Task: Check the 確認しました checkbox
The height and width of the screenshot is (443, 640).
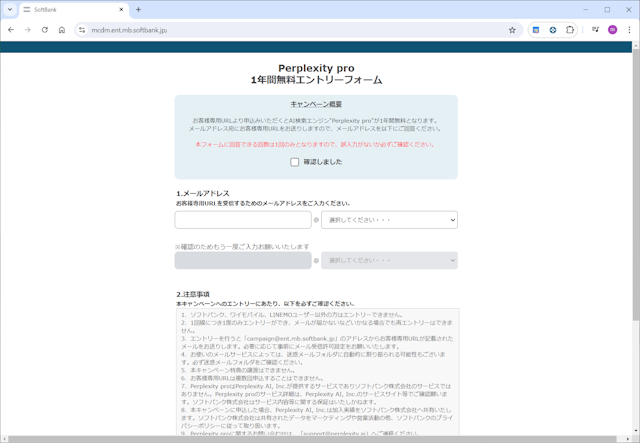Action: pyautogui.click(x=294, y=162)
